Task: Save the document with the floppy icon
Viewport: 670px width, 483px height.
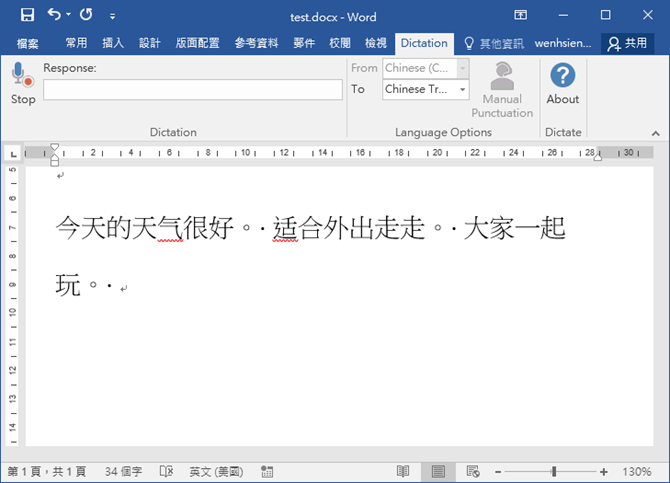Action: click(x=27, y=15)
